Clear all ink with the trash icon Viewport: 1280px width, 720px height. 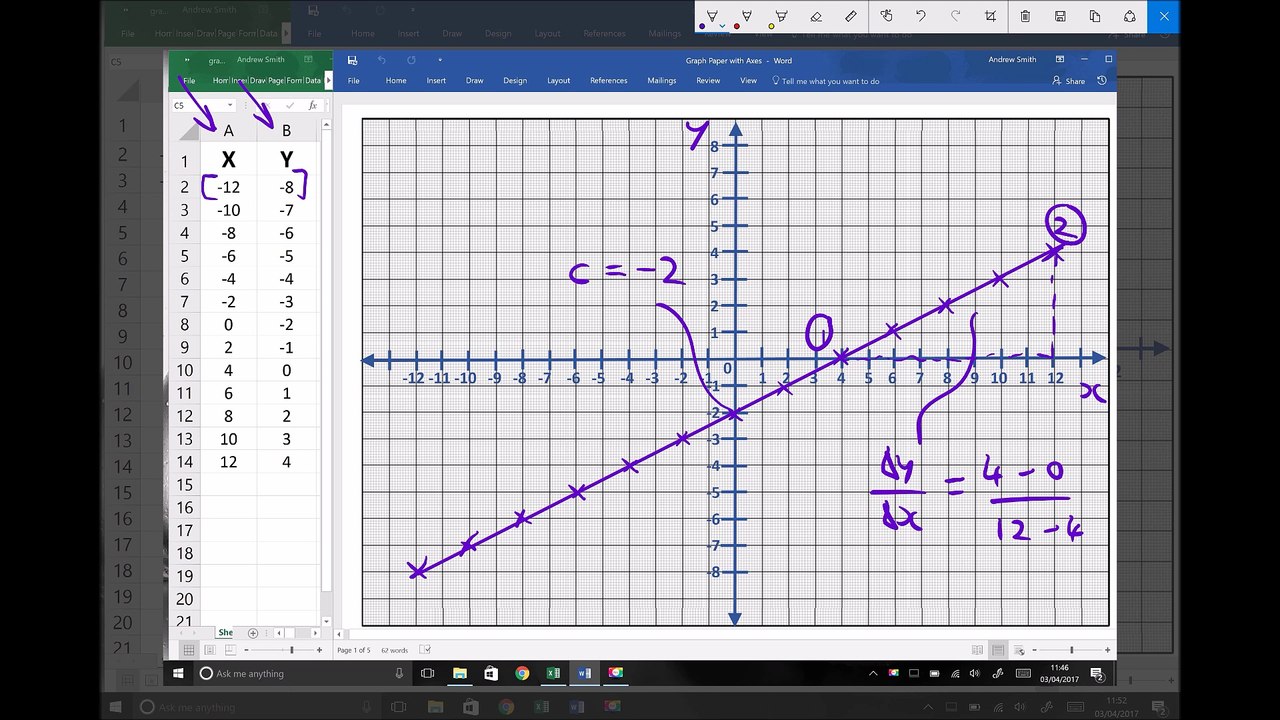[1025, 16]
